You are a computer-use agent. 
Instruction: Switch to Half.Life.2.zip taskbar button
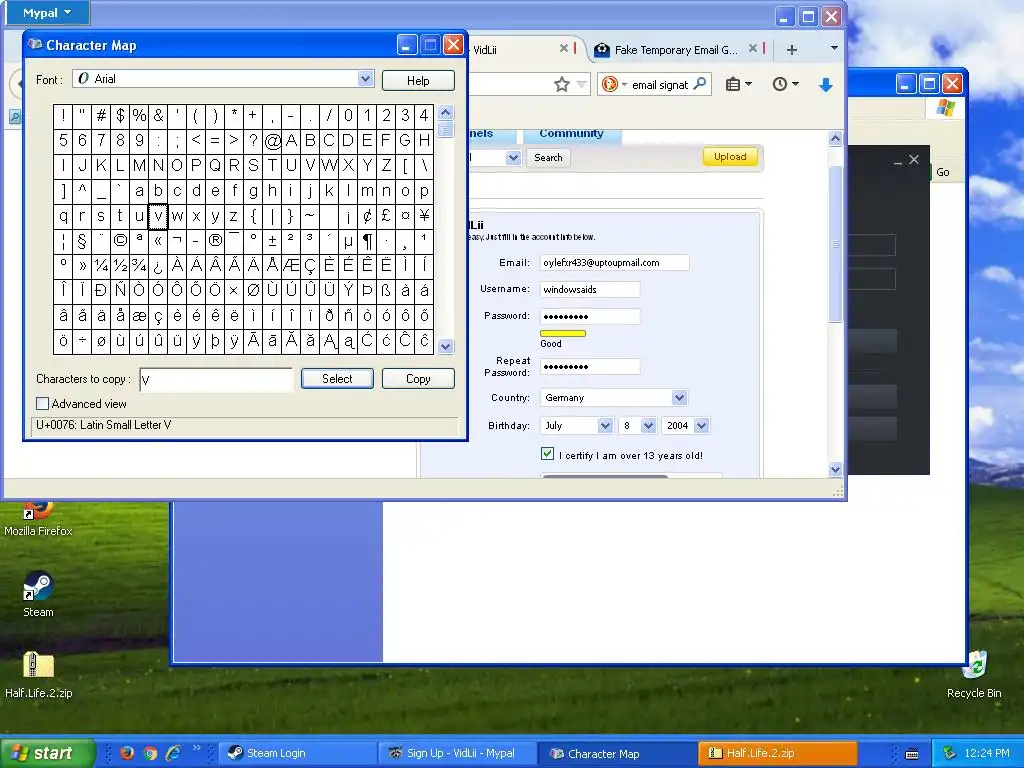[x=777, y=754]
